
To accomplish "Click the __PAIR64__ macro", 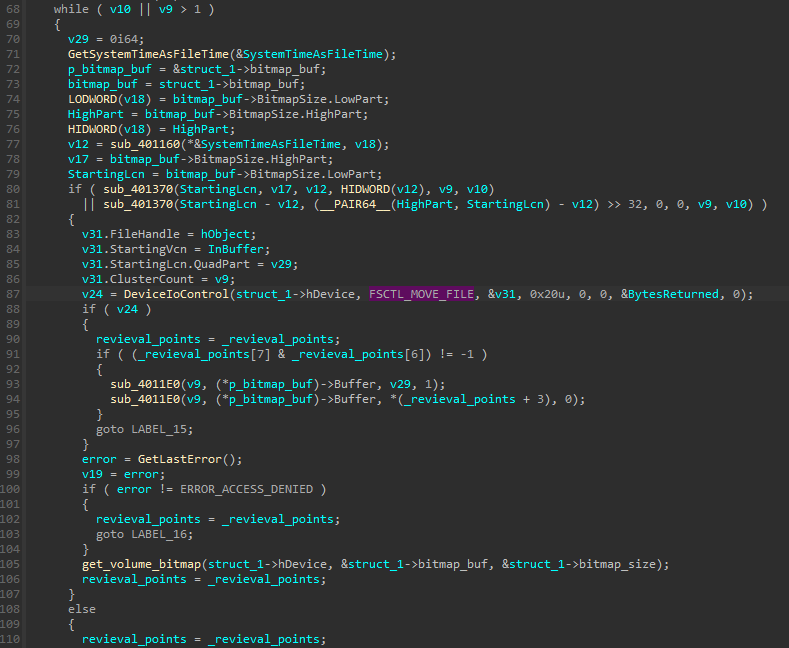I will click(x=321, y=205).
